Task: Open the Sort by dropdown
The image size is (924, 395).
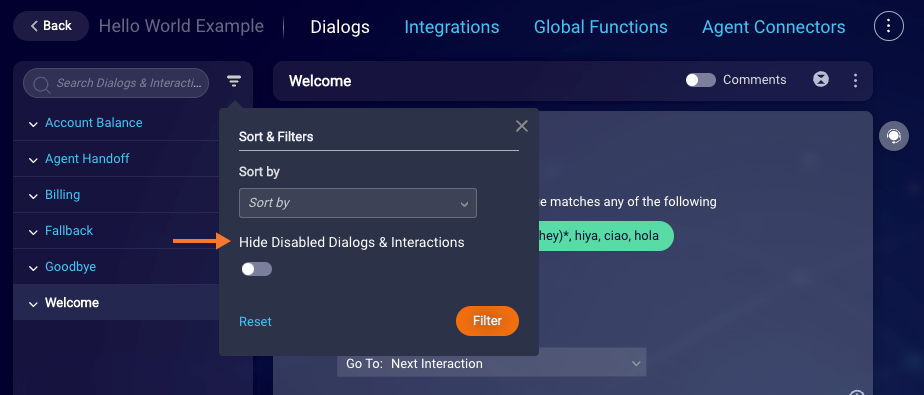Action: coord(358,203)
